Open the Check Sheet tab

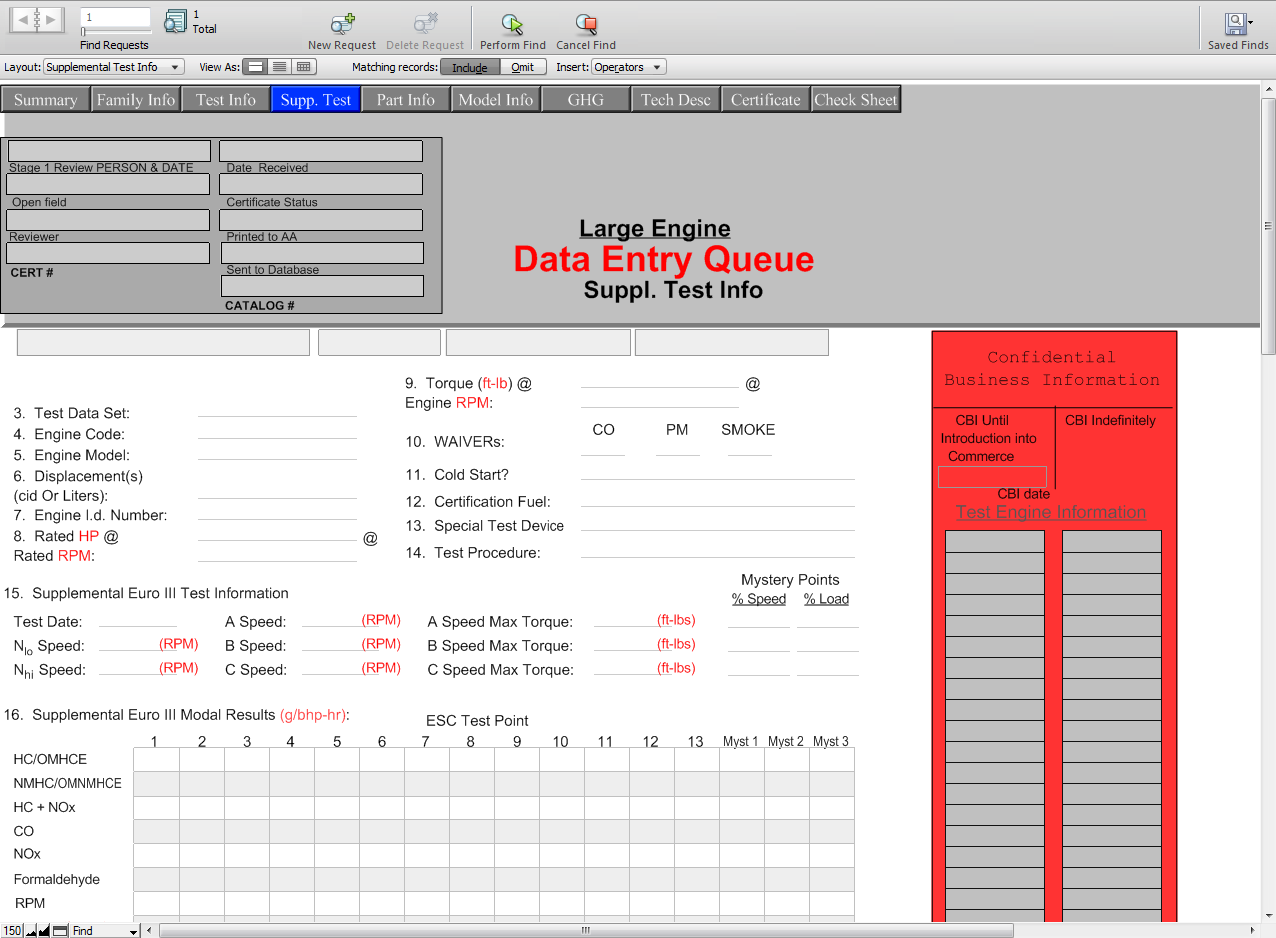(856, 100)
